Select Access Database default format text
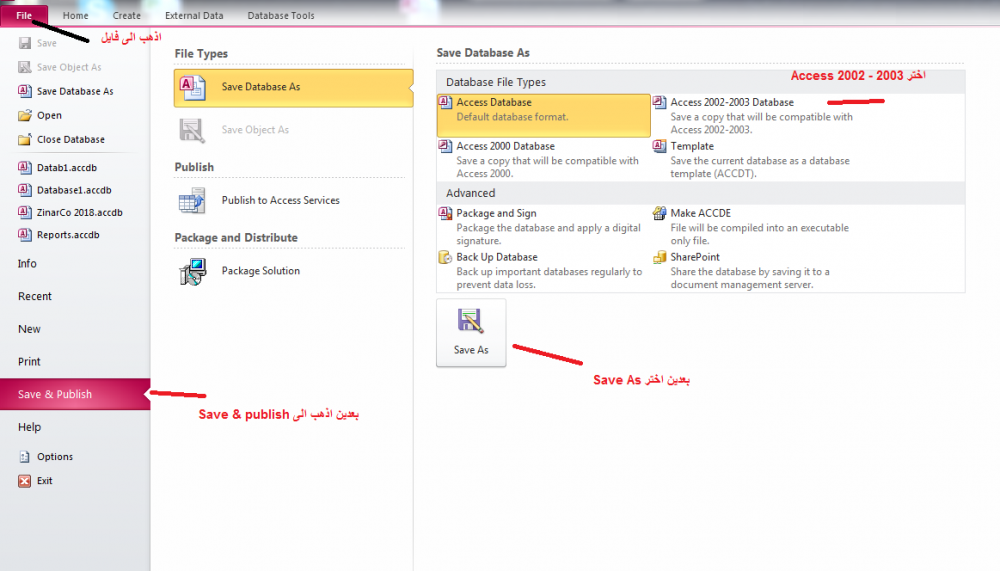This screenshot has height=571, width=1000. pos(494,102)
